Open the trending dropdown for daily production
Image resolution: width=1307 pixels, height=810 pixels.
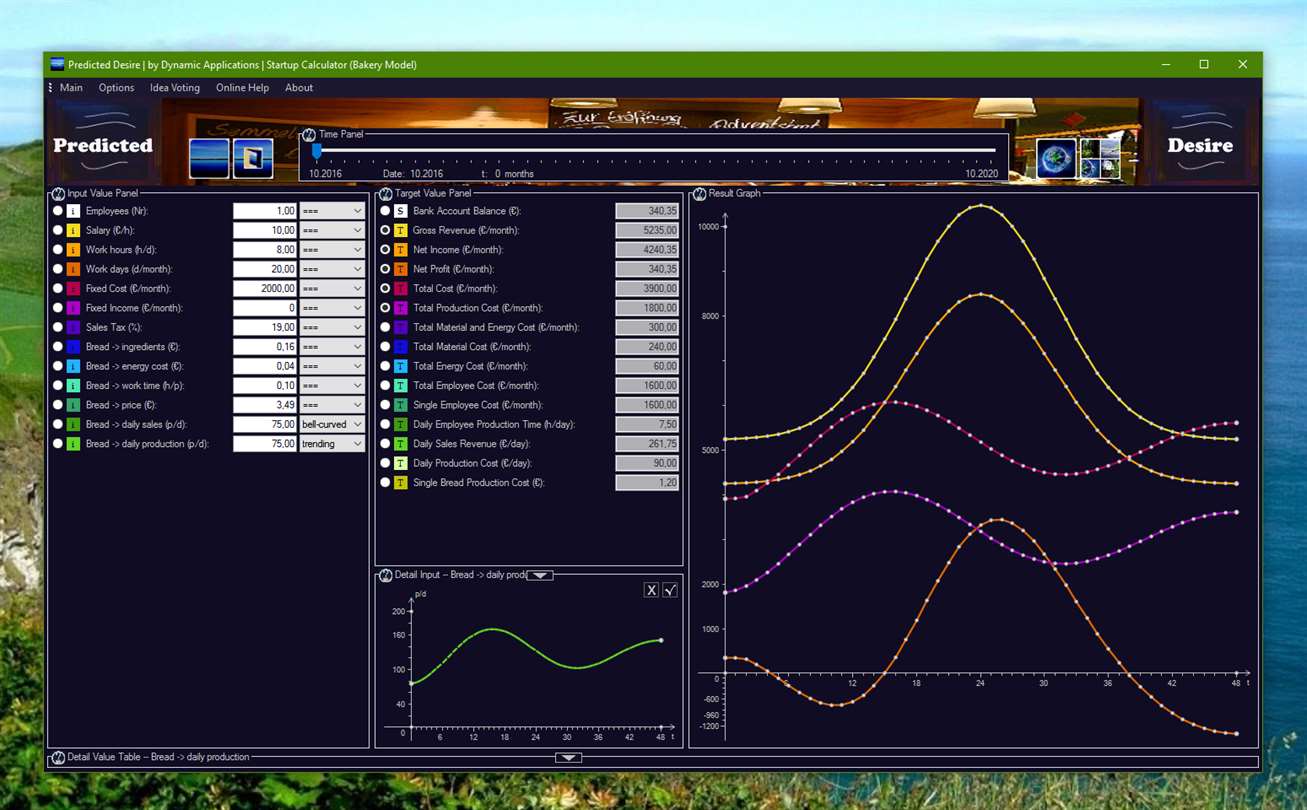click(332, 444)
